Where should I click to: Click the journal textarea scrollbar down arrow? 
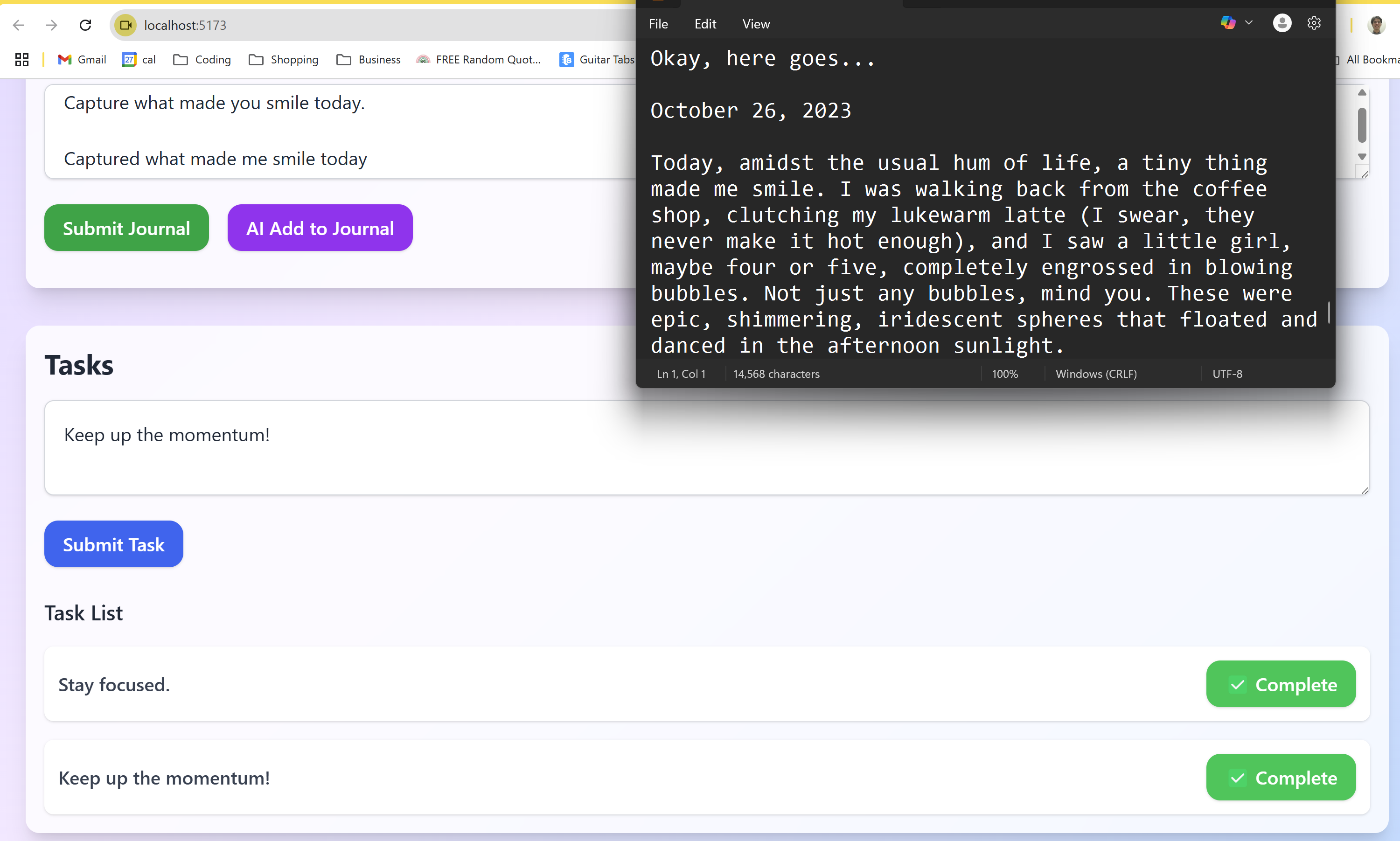point(1361,156)
